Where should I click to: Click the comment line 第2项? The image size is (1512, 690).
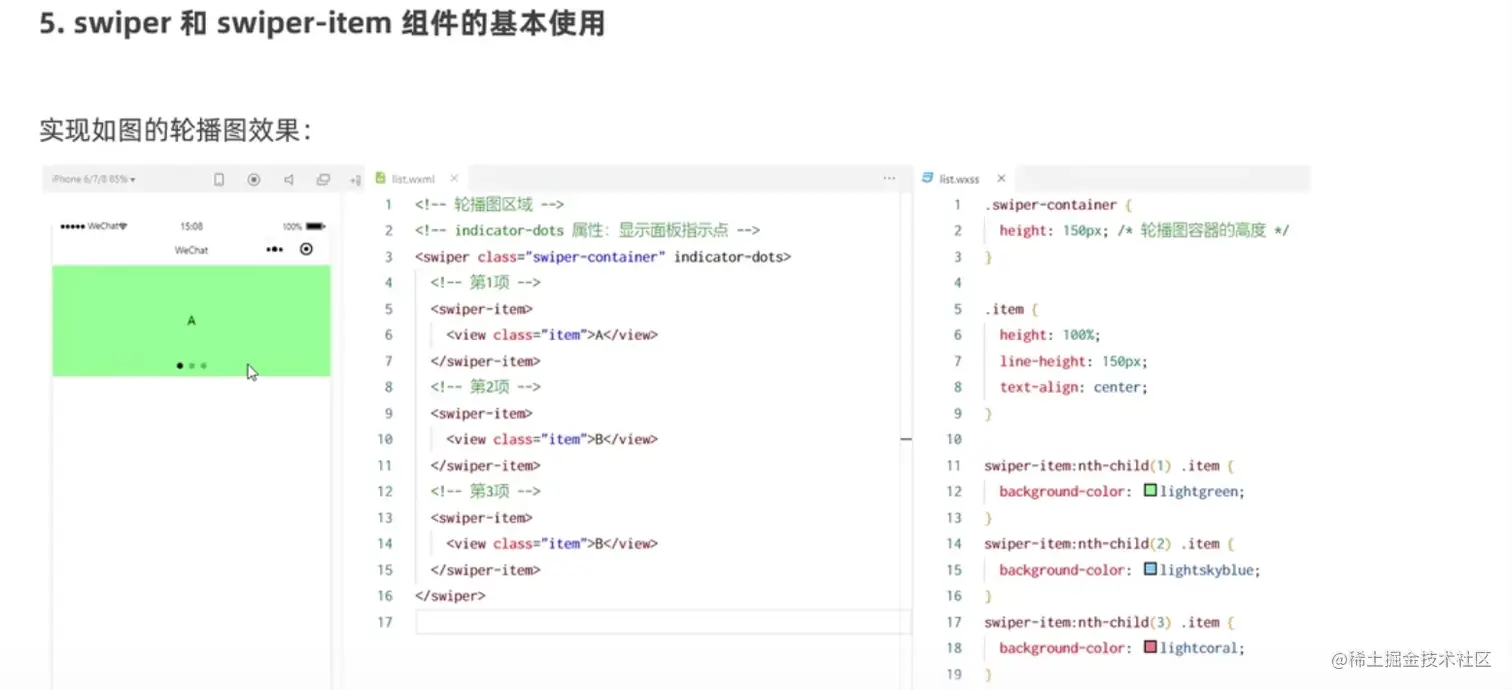pos(485,387)
